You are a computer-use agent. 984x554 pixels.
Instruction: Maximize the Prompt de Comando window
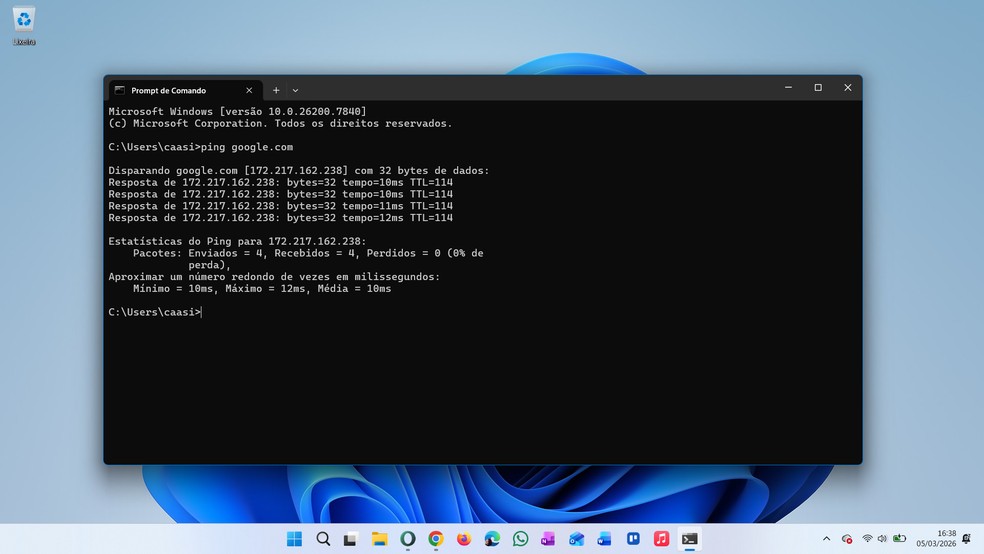pyautogui.click(x=818, y=88)
